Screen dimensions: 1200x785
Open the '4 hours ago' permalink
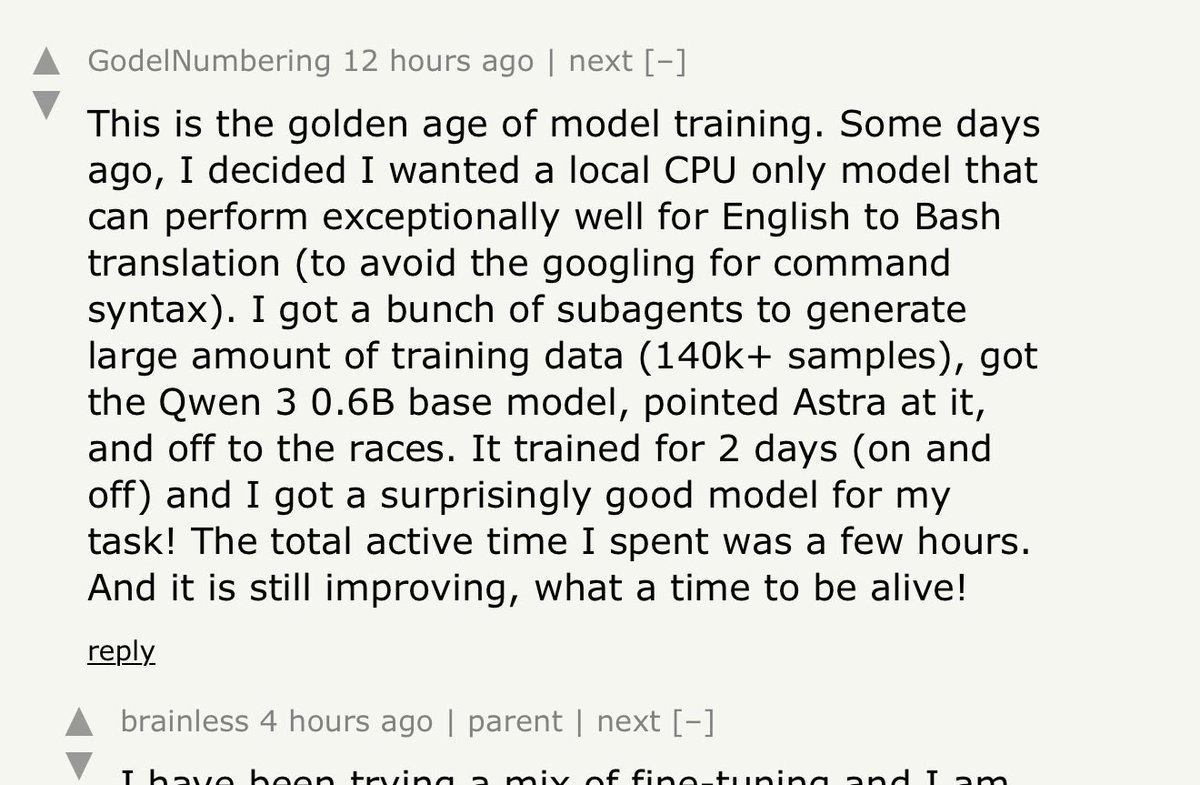pos(347,722)
